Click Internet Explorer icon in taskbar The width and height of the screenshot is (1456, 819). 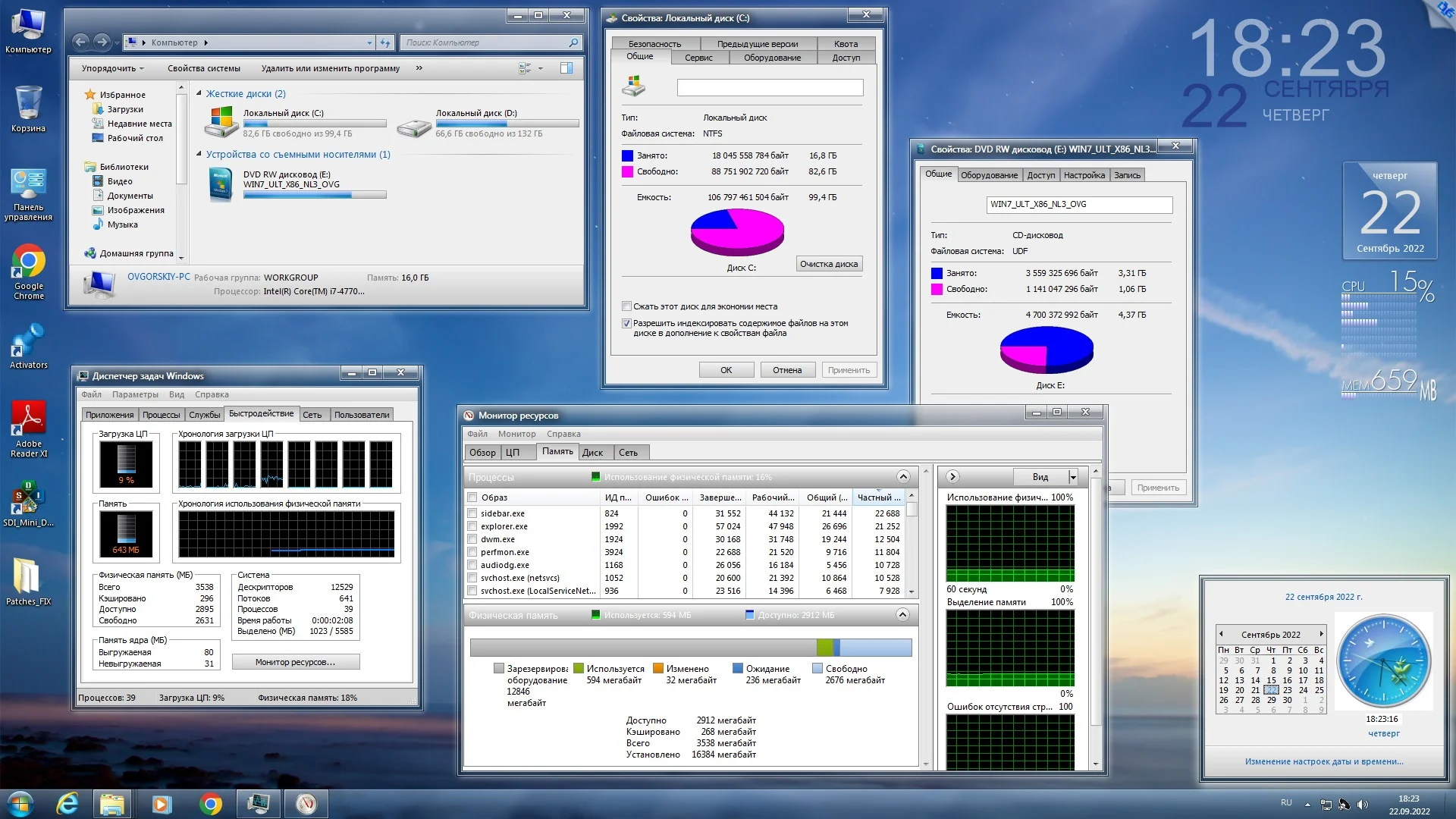point(67,804)
